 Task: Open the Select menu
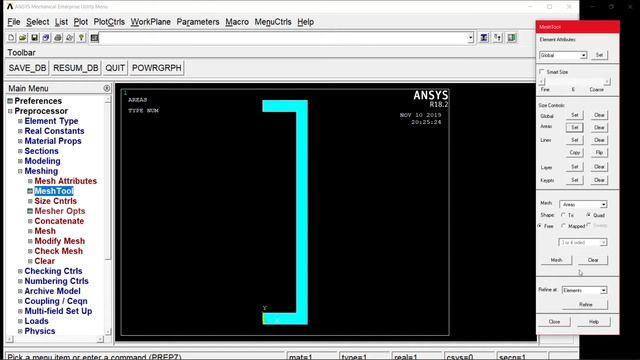(x=38, y=22)
